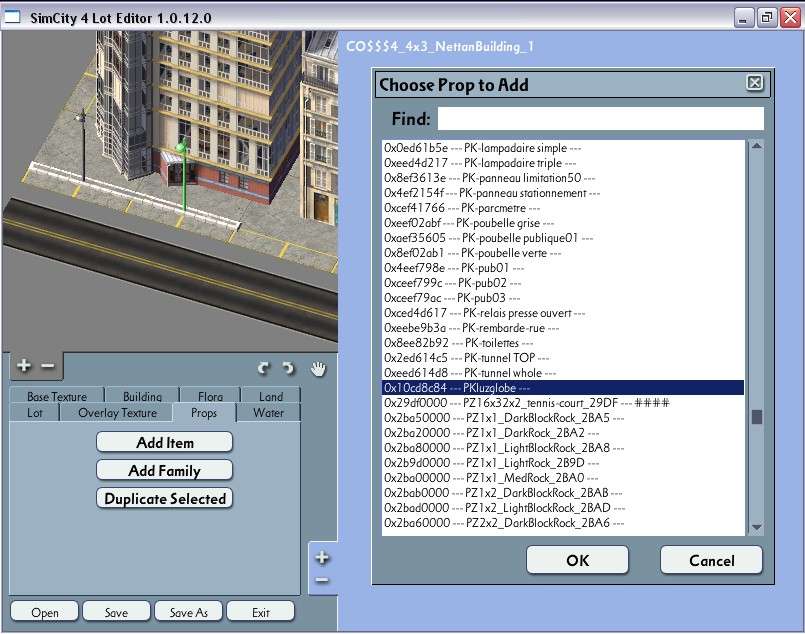Viewport: 805px width, 634px height.
Task: Pick PK-pub03 in the list
Action: click(563, 298)
